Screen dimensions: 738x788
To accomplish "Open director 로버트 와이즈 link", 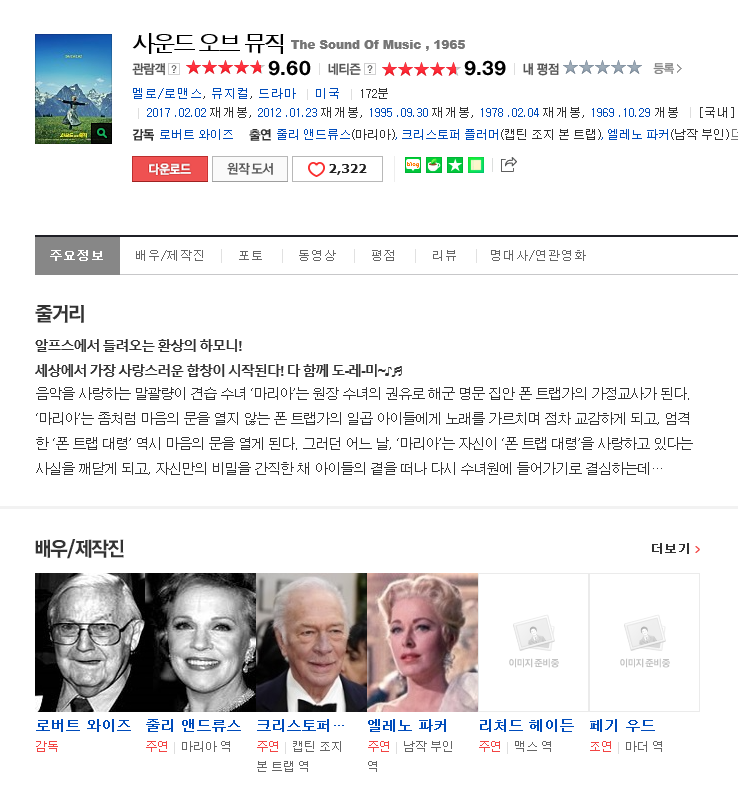I will click(x=196, y=135).
